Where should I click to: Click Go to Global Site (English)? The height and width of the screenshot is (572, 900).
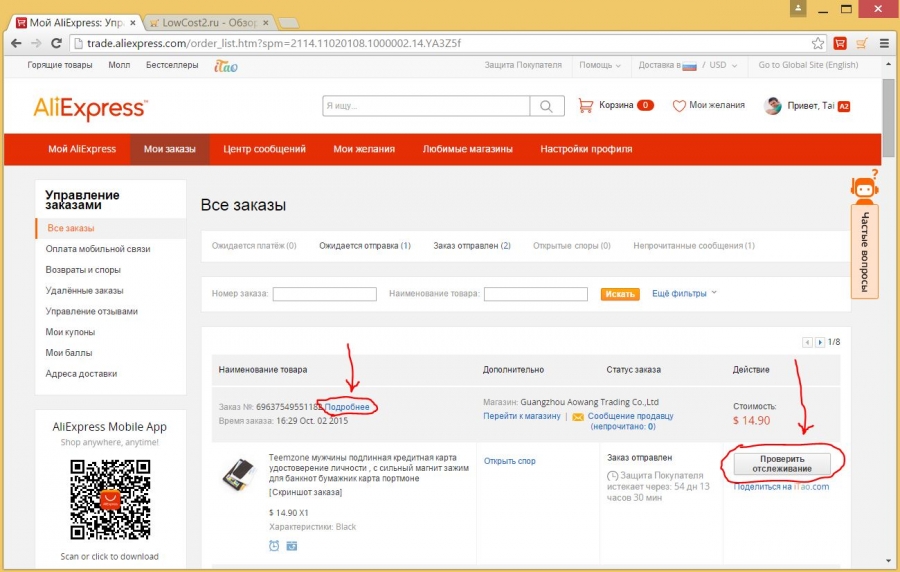tap(808, 65)
